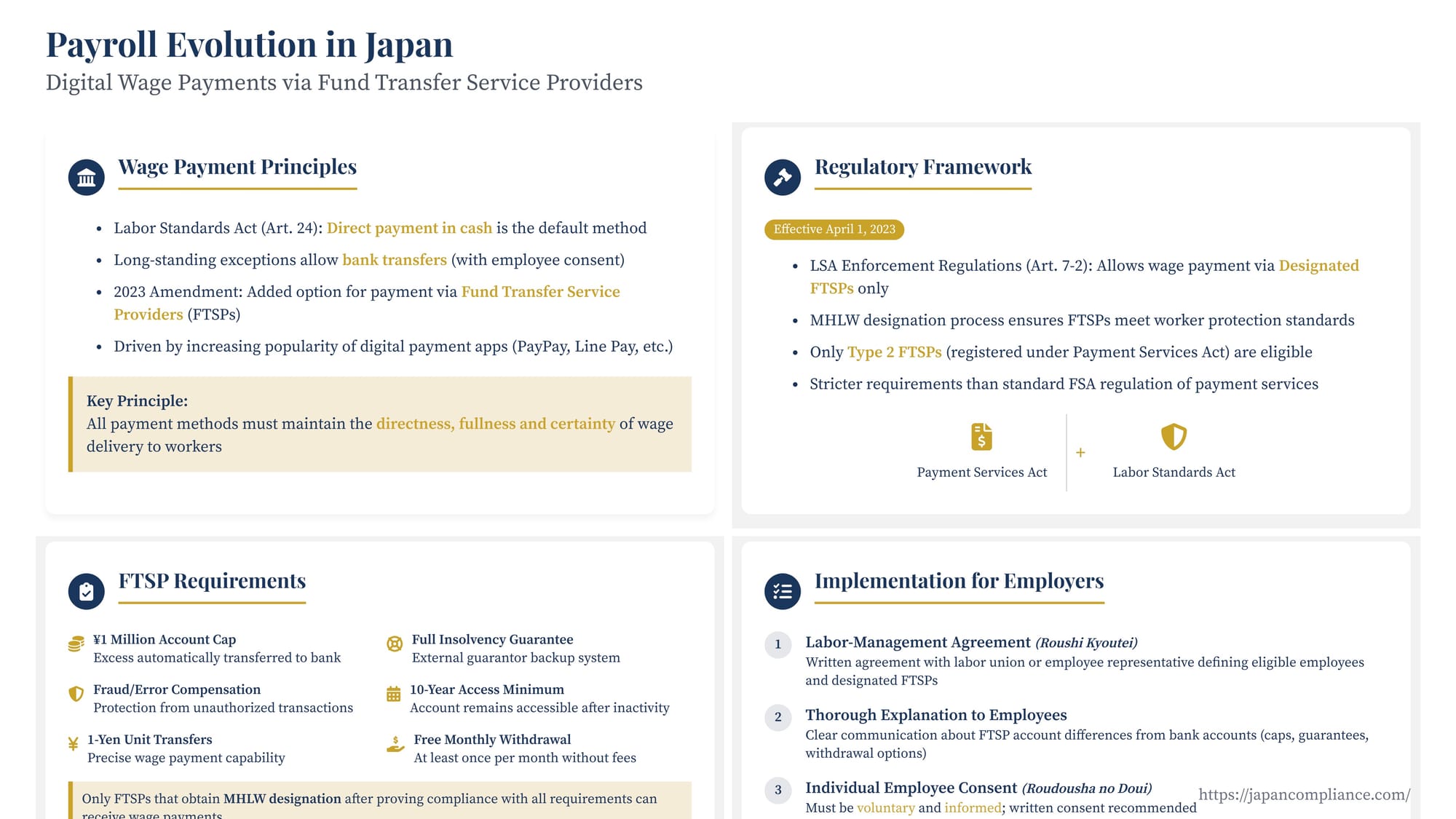Click the Labor Standards Act label under shield

coord(1174,472)
